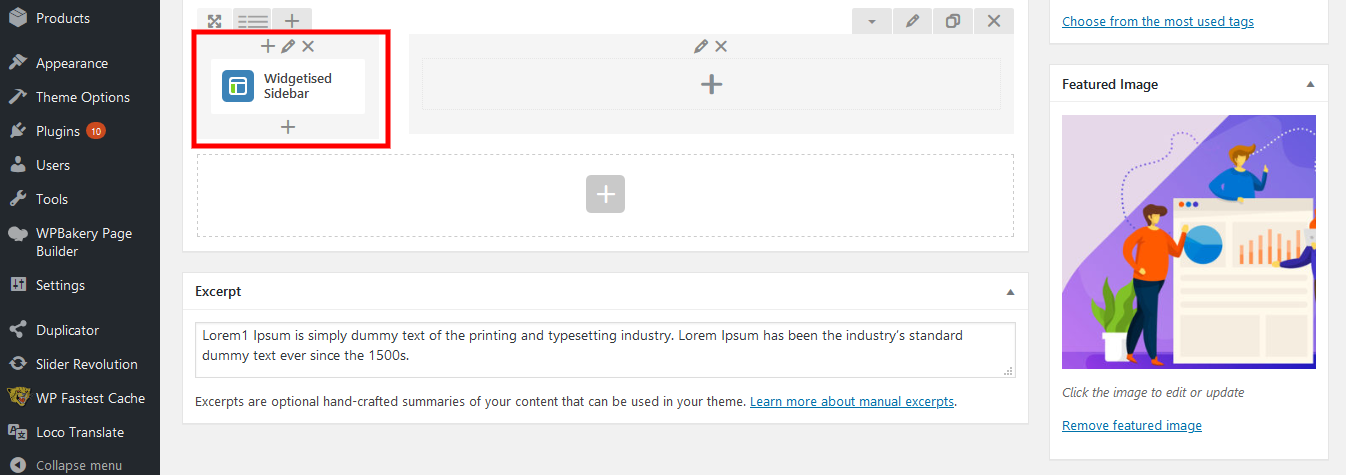Viewport: 1346px width, 475px height.
Task: Toggle the row collapse arrow
Action: coord(872,21)
